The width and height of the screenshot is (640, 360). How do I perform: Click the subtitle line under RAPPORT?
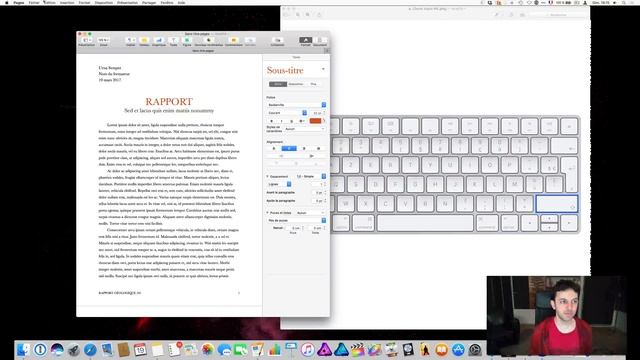click(x=169, y=111)
